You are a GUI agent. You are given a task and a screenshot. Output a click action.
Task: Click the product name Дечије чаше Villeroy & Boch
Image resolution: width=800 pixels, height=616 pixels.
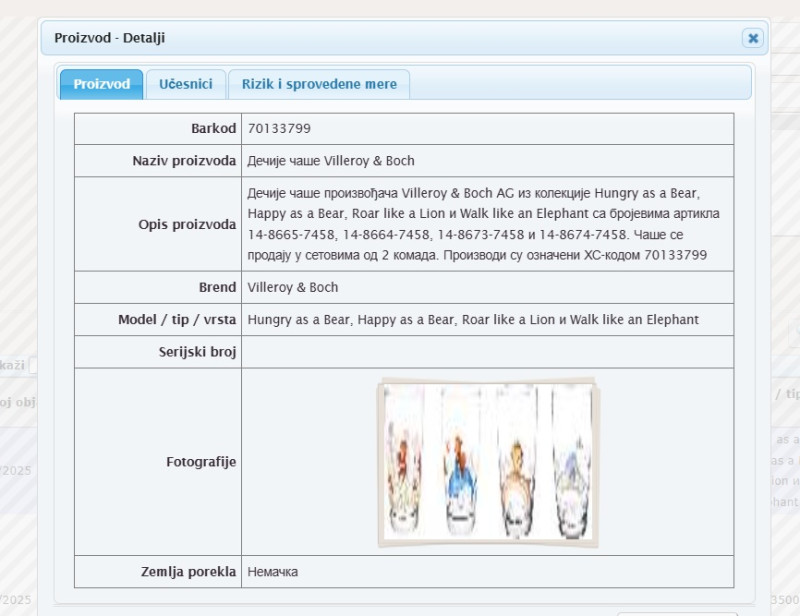coord(331,161)
